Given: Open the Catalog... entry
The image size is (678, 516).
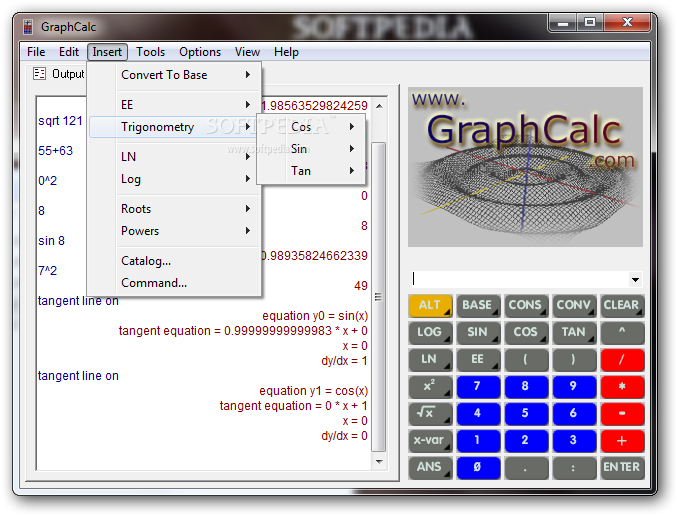Looking at the screenshot, I should click(175, 261).
